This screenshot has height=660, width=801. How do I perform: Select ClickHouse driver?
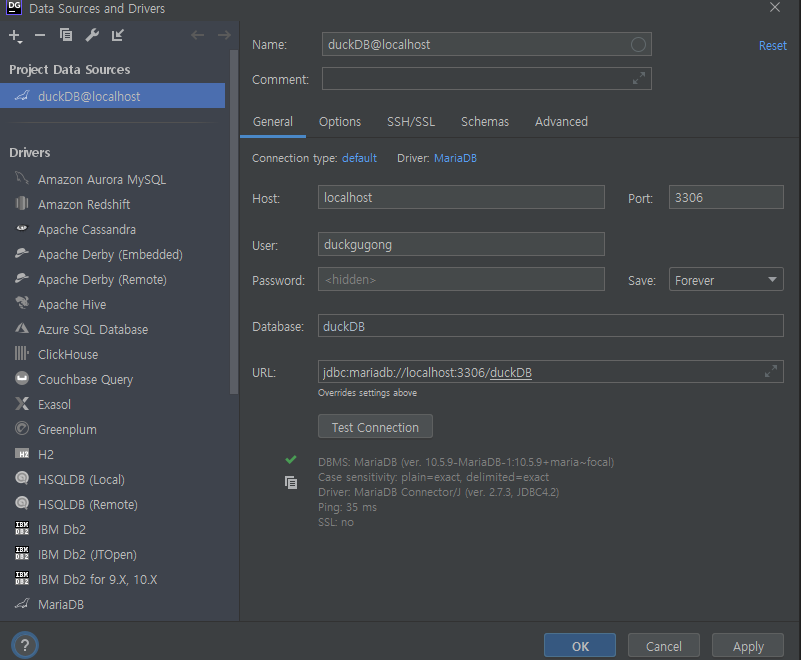coord(114,355)
